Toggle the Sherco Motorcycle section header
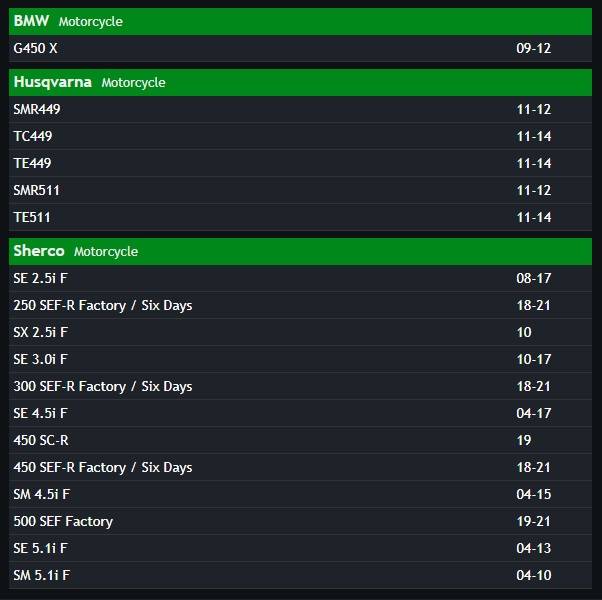 click(x=300, y=251)
